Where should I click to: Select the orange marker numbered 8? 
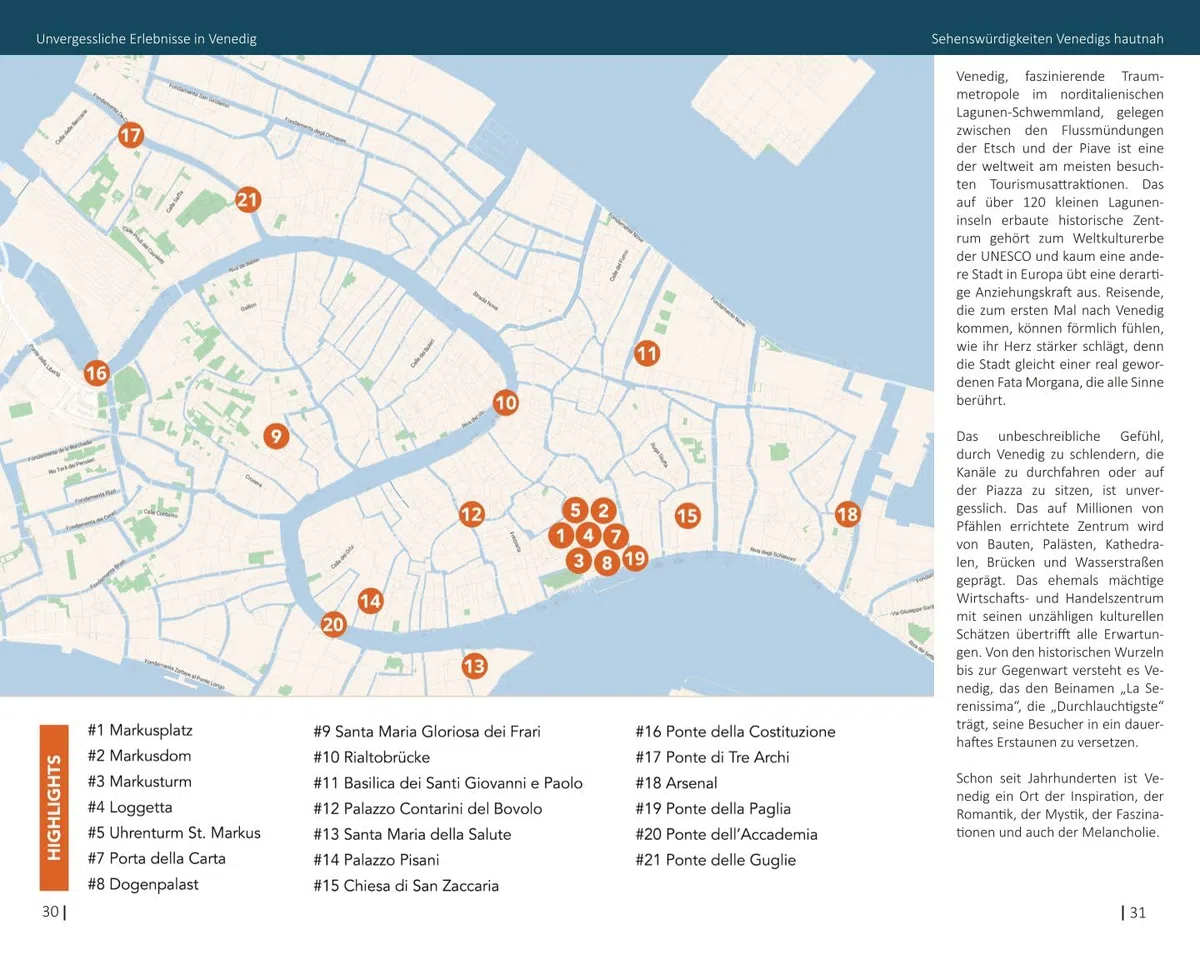pyautogui.click(x=606, y=562)
